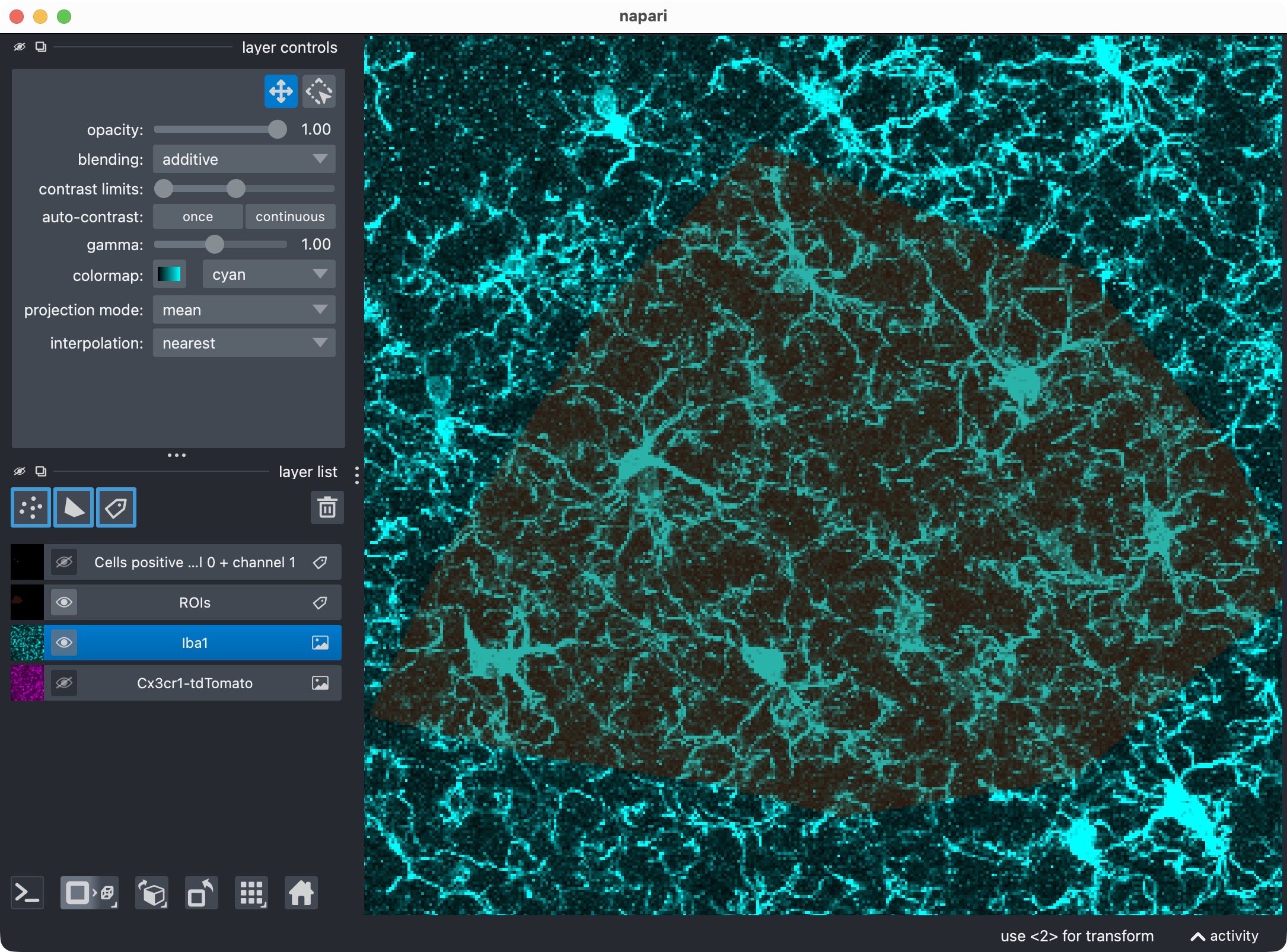
Task: Hide the ROIs layer
Action: 64,602
